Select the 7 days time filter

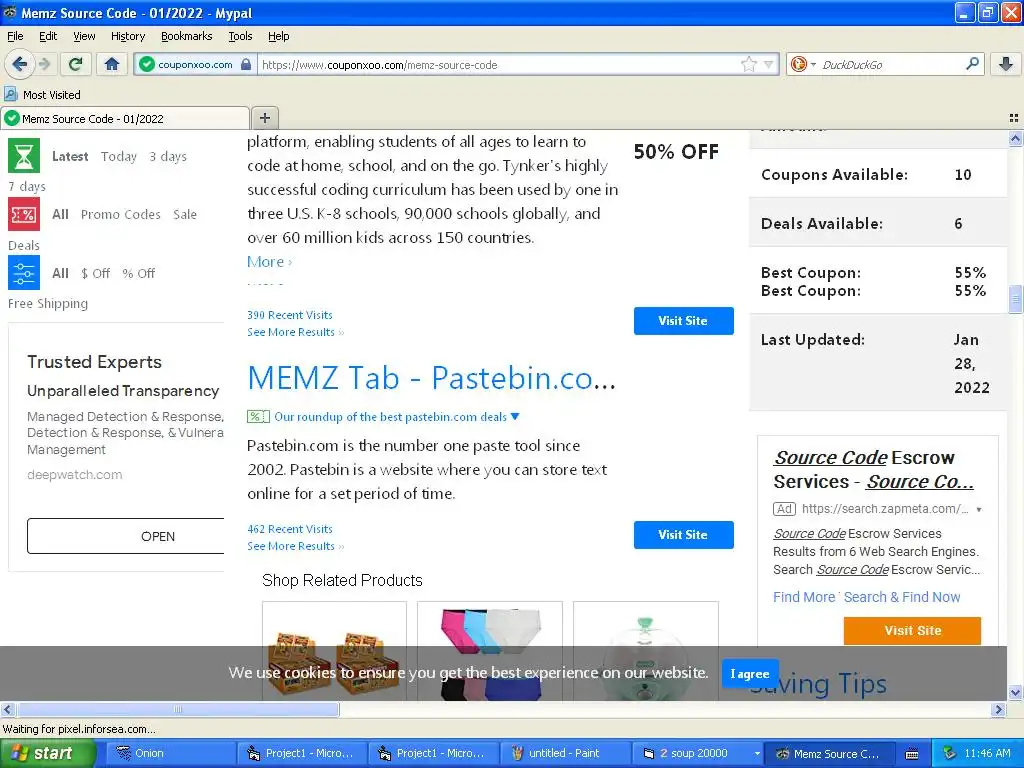[27, 186]
